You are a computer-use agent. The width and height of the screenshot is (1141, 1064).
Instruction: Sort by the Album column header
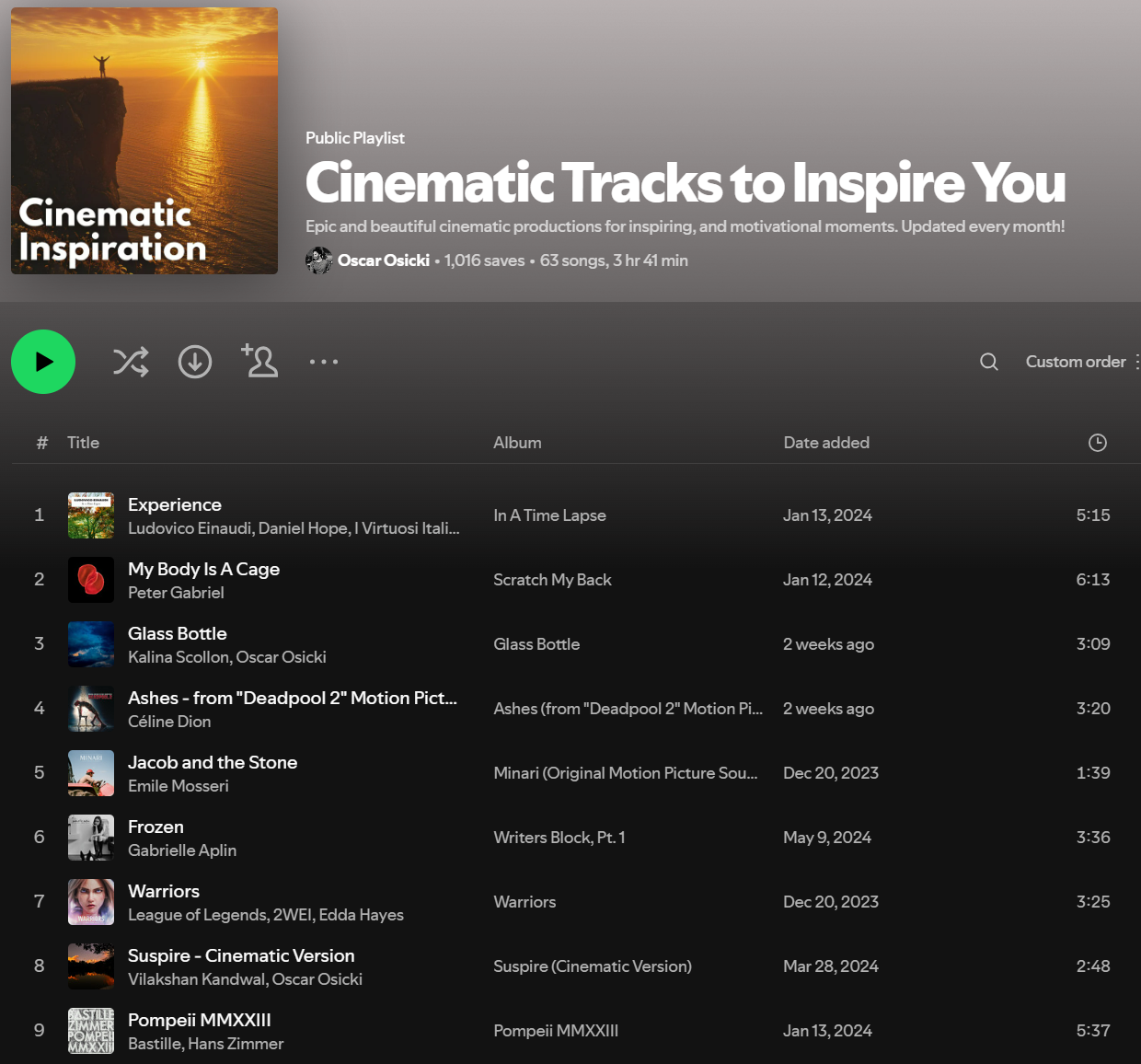[x=517, y=443]
